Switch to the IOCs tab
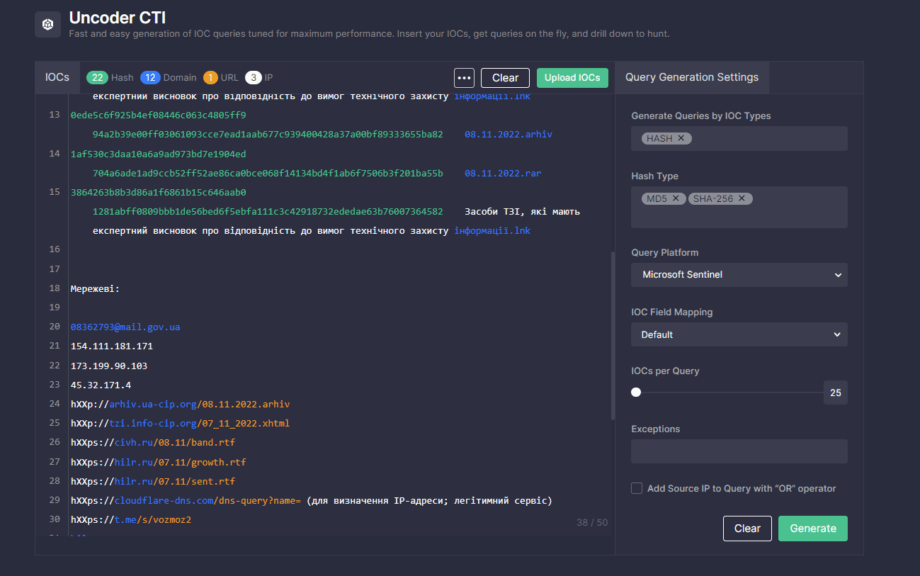The height and width of the screenshot is (576, 920). 56,77
